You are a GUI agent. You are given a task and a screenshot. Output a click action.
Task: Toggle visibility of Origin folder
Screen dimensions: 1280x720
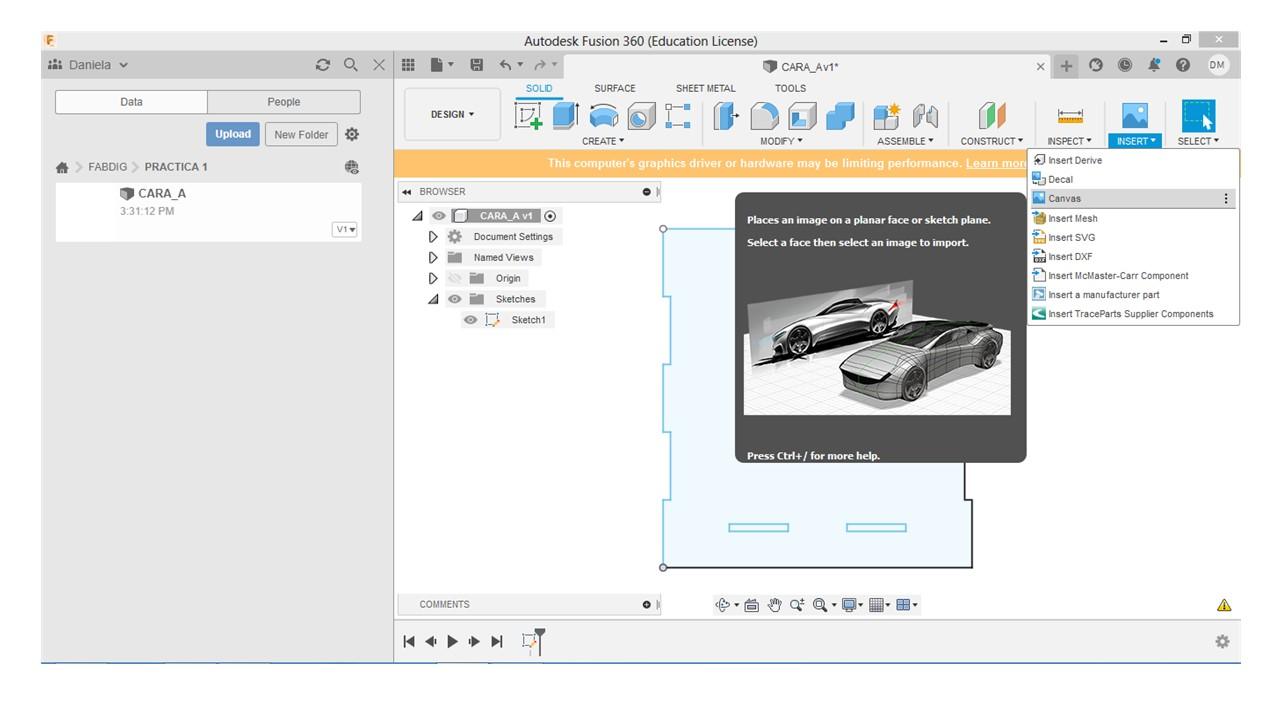(455, 278)
